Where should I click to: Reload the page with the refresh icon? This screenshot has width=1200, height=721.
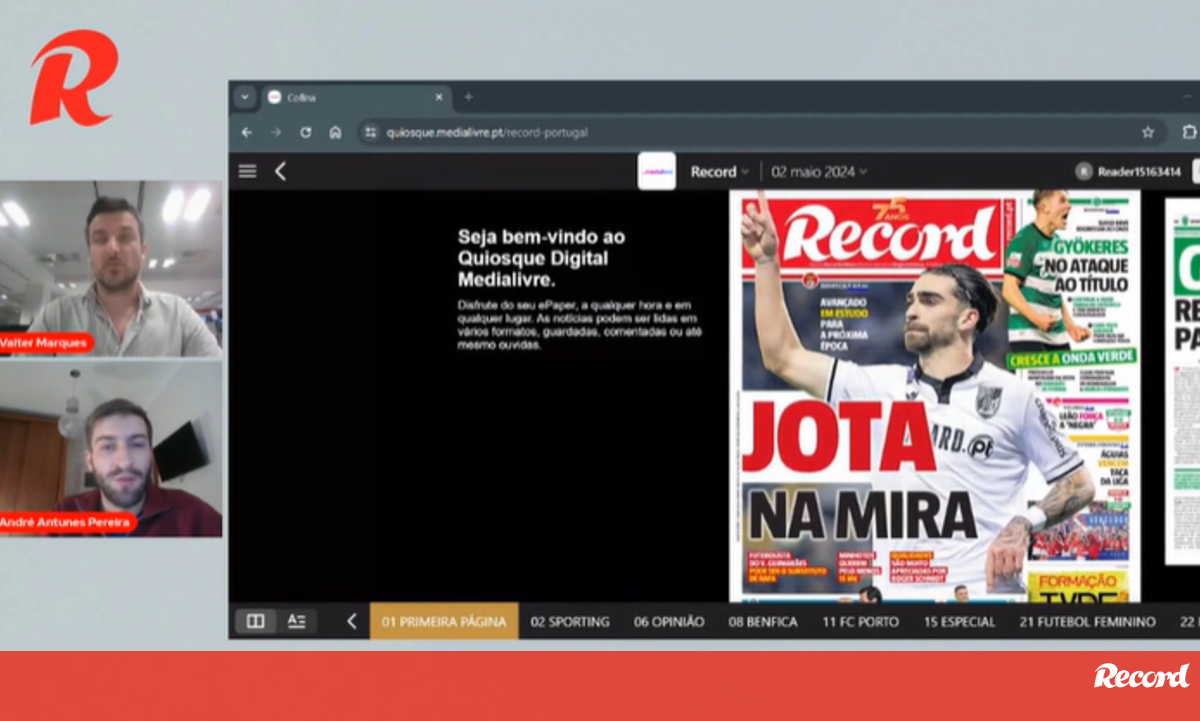pyautogui.click(x=305, y=132)
